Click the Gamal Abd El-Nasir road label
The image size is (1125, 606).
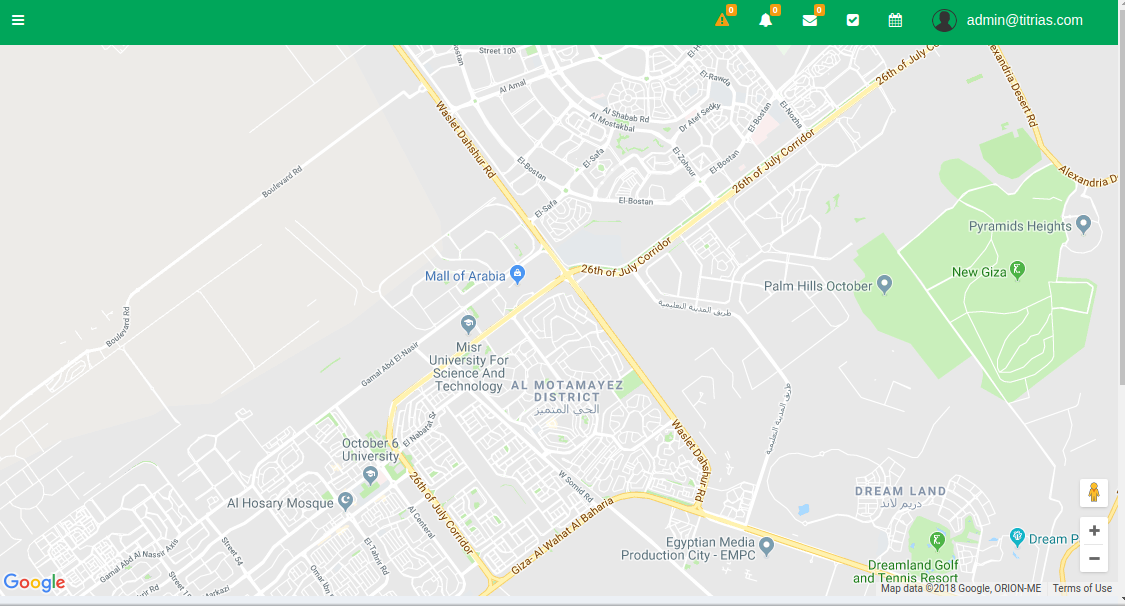pos(390,364)
